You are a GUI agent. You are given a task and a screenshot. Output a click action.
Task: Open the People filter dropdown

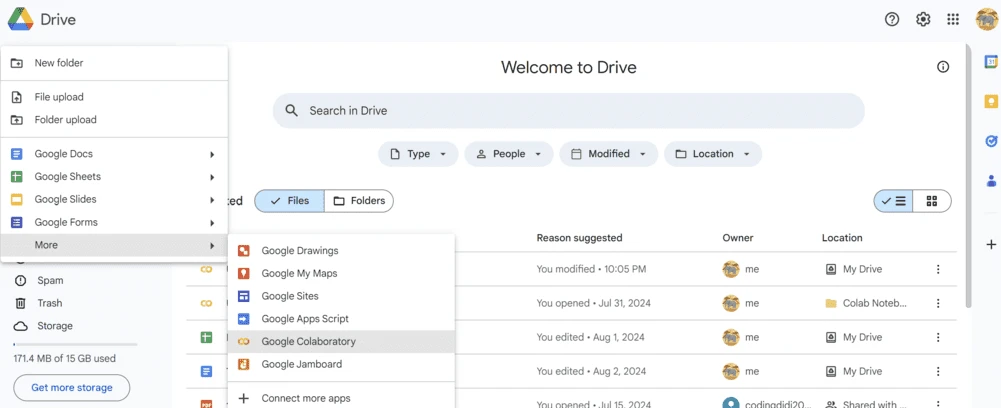click(508, 154)
